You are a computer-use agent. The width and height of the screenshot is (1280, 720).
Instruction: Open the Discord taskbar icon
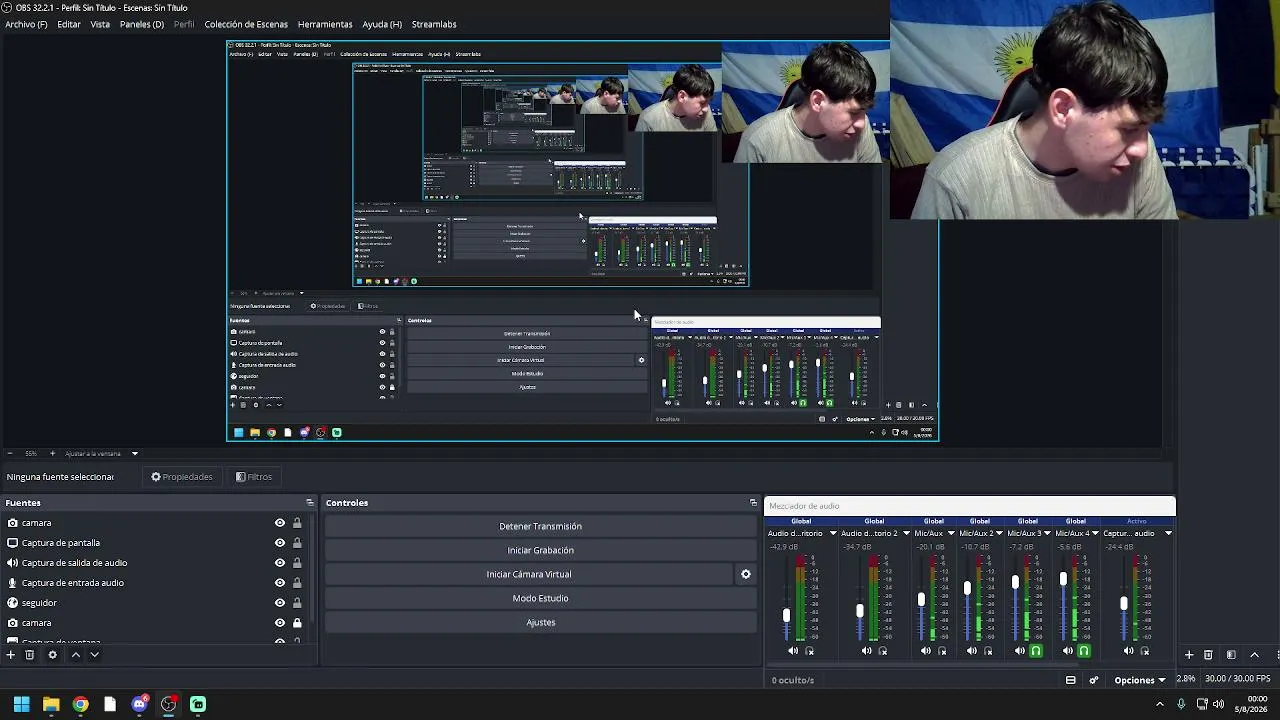click(x=139, y=704)
